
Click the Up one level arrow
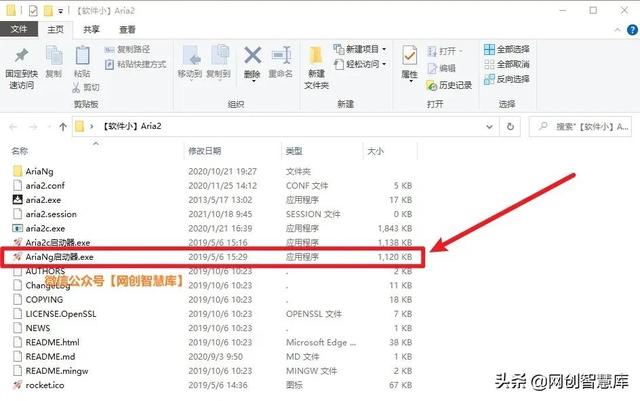63,127
